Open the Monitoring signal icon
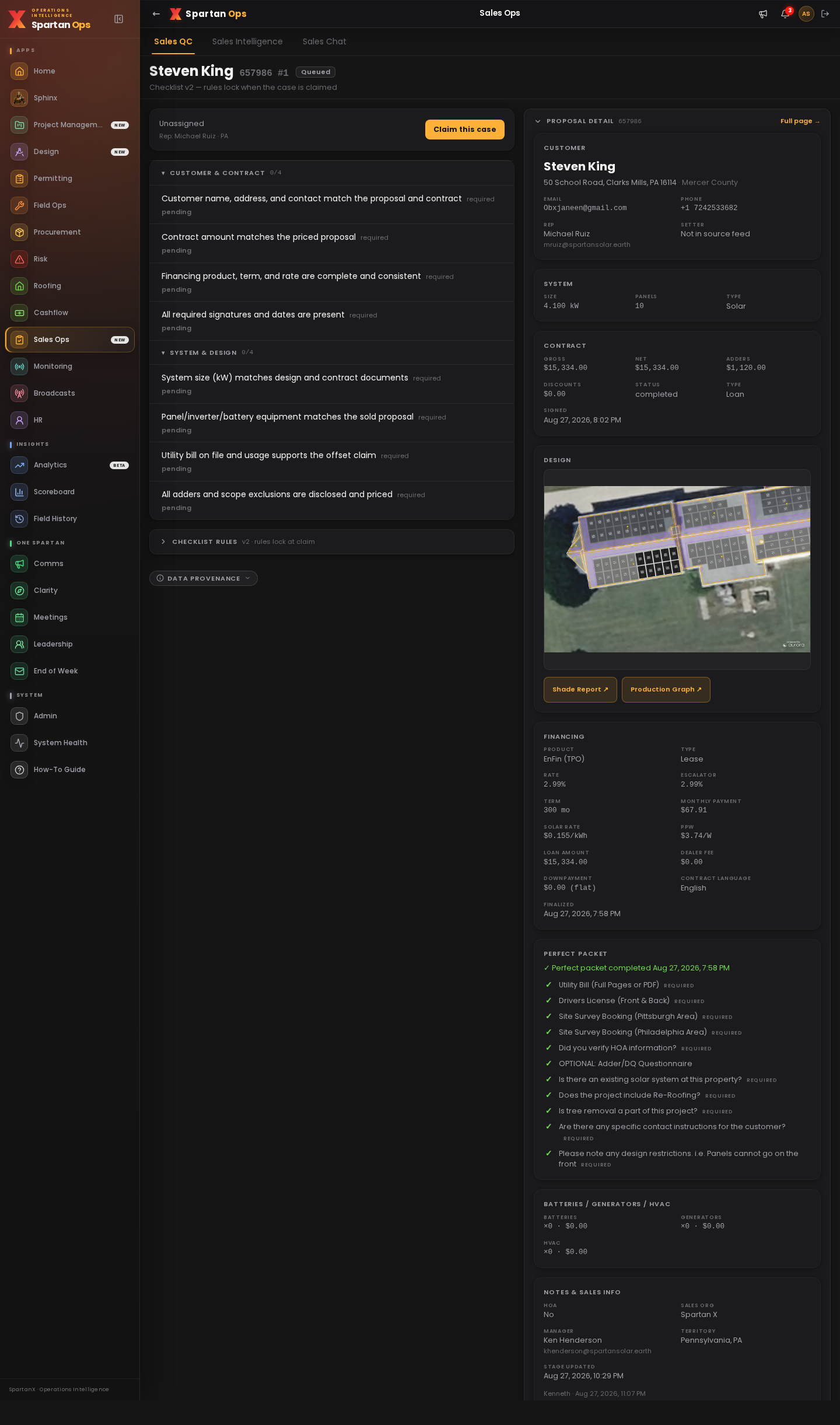840x1425 pixels. [x=19, y=366]
